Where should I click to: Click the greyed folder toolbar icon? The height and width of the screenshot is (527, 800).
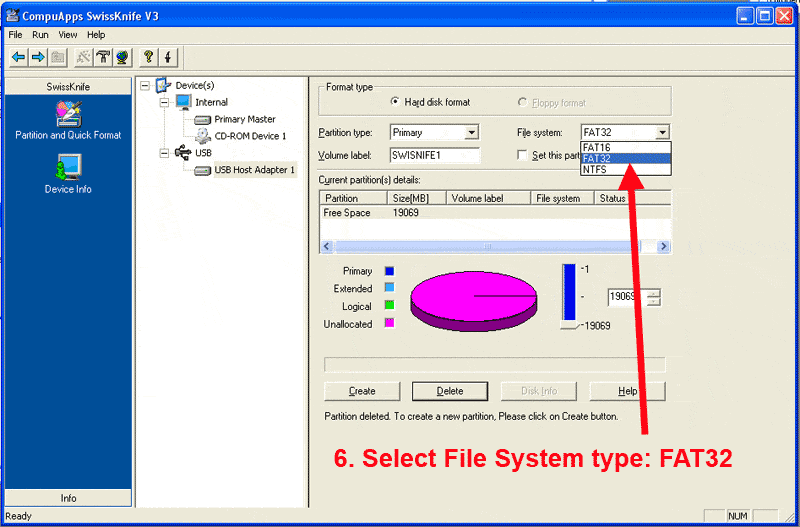58,57
